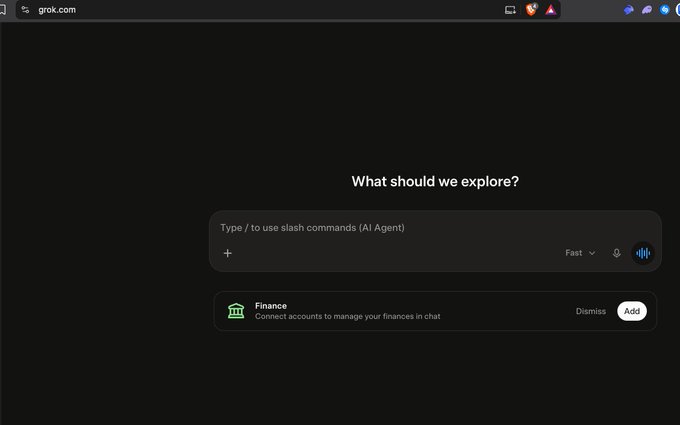Click the Brave Rewards triangle icon

pyautogui.click(x=551, y=10)
